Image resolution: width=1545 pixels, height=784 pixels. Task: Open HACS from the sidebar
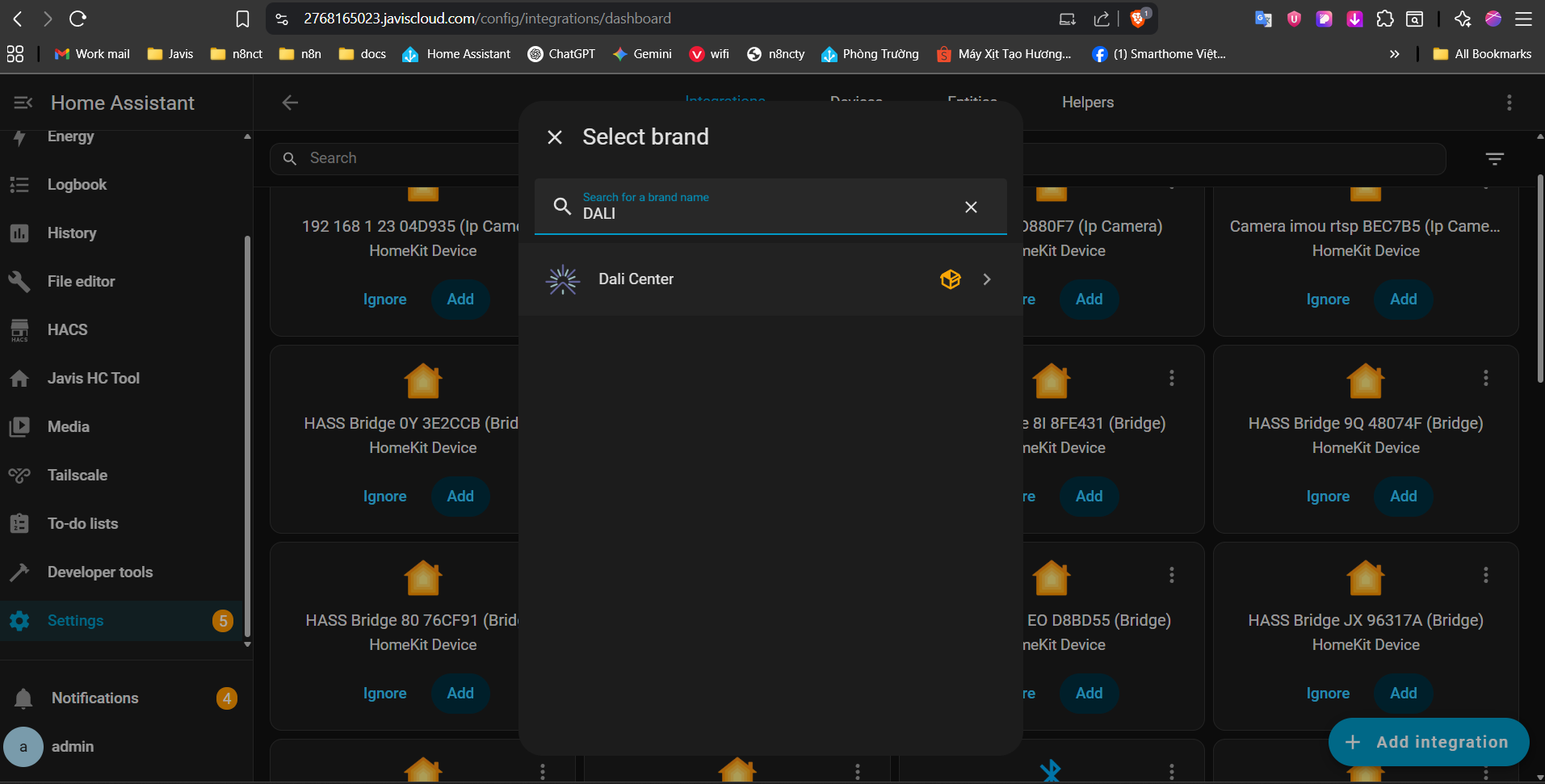(67, 329)
